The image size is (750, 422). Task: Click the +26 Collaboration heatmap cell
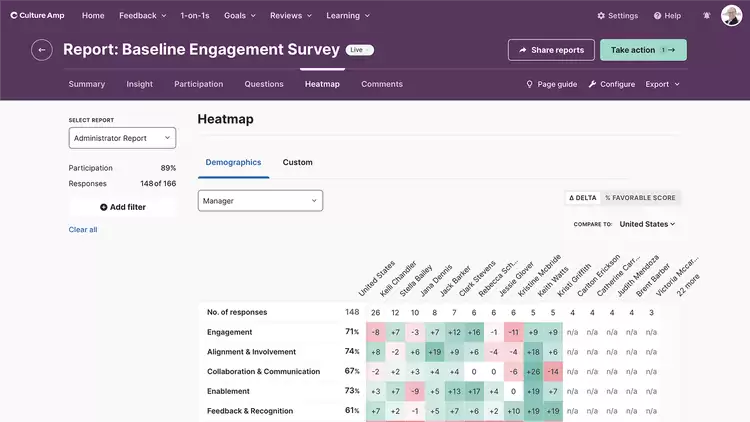(533, 371)
